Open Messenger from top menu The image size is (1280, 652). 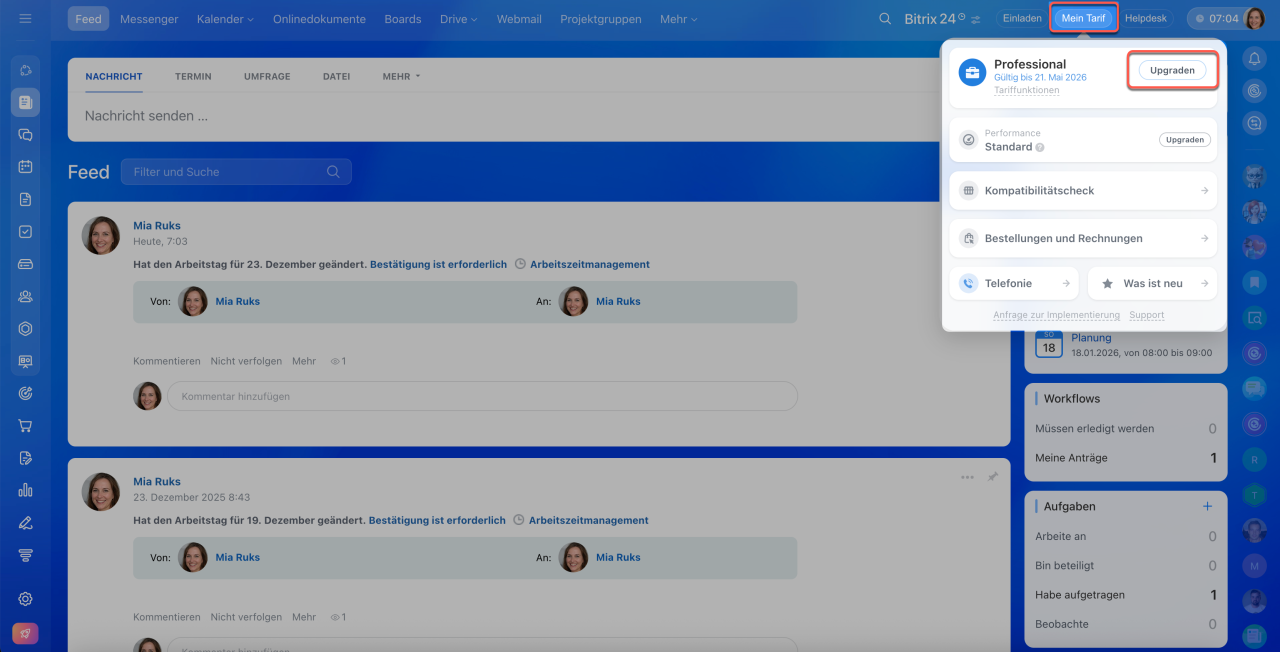149,19
